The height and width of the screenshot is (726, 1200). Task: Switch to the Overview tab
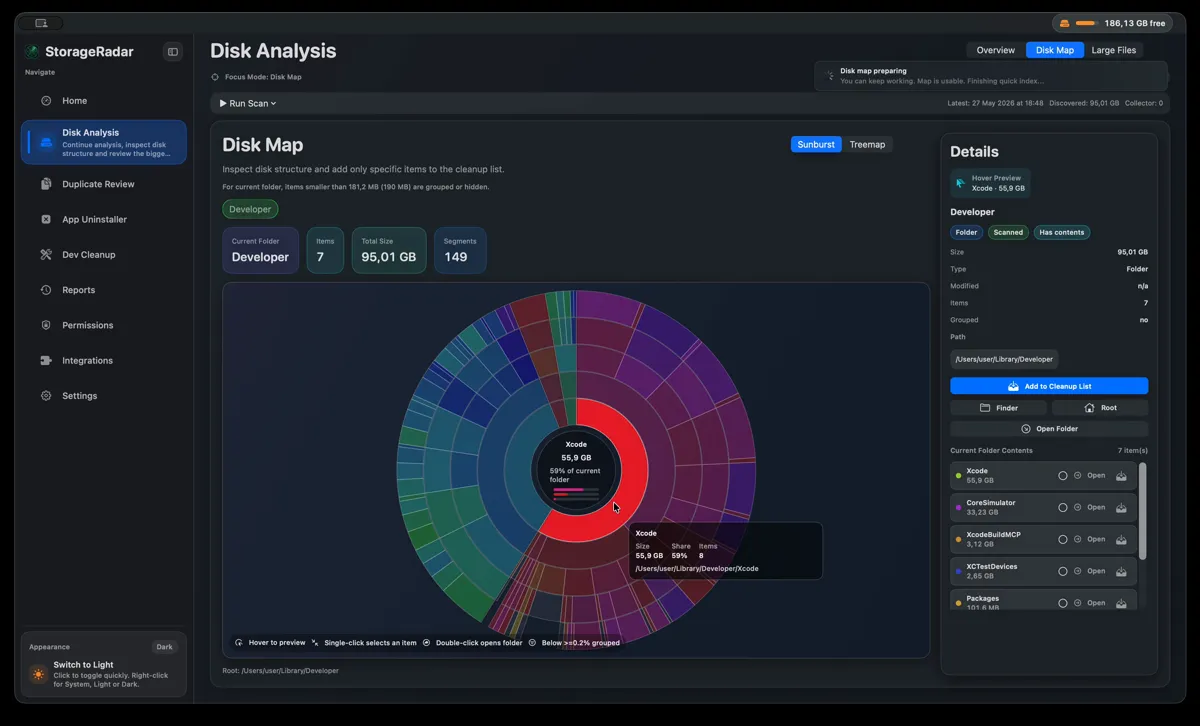coord(996,50)
